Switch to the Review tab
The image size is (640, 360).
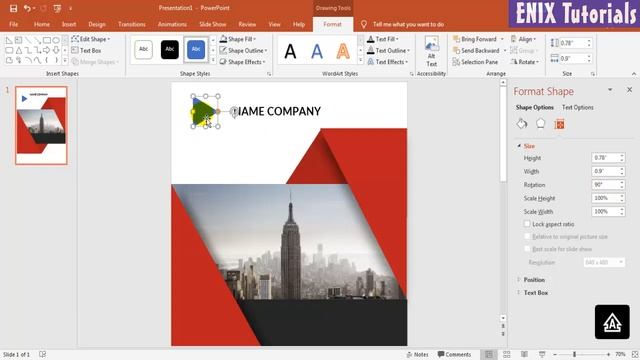[x=247, y=24]
